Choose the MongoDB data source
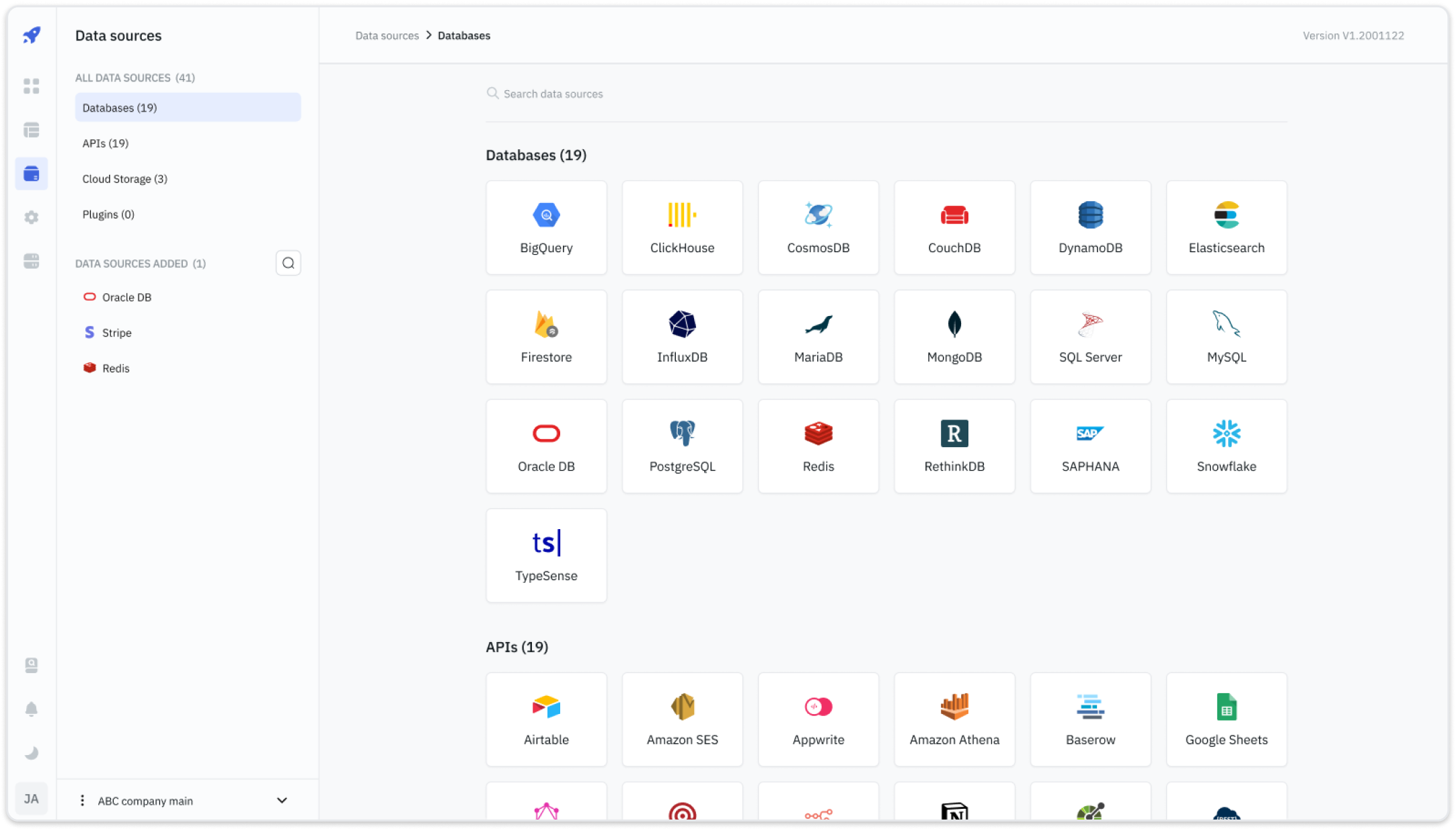This screenshot has height=829, width=1456. point(954,337)
